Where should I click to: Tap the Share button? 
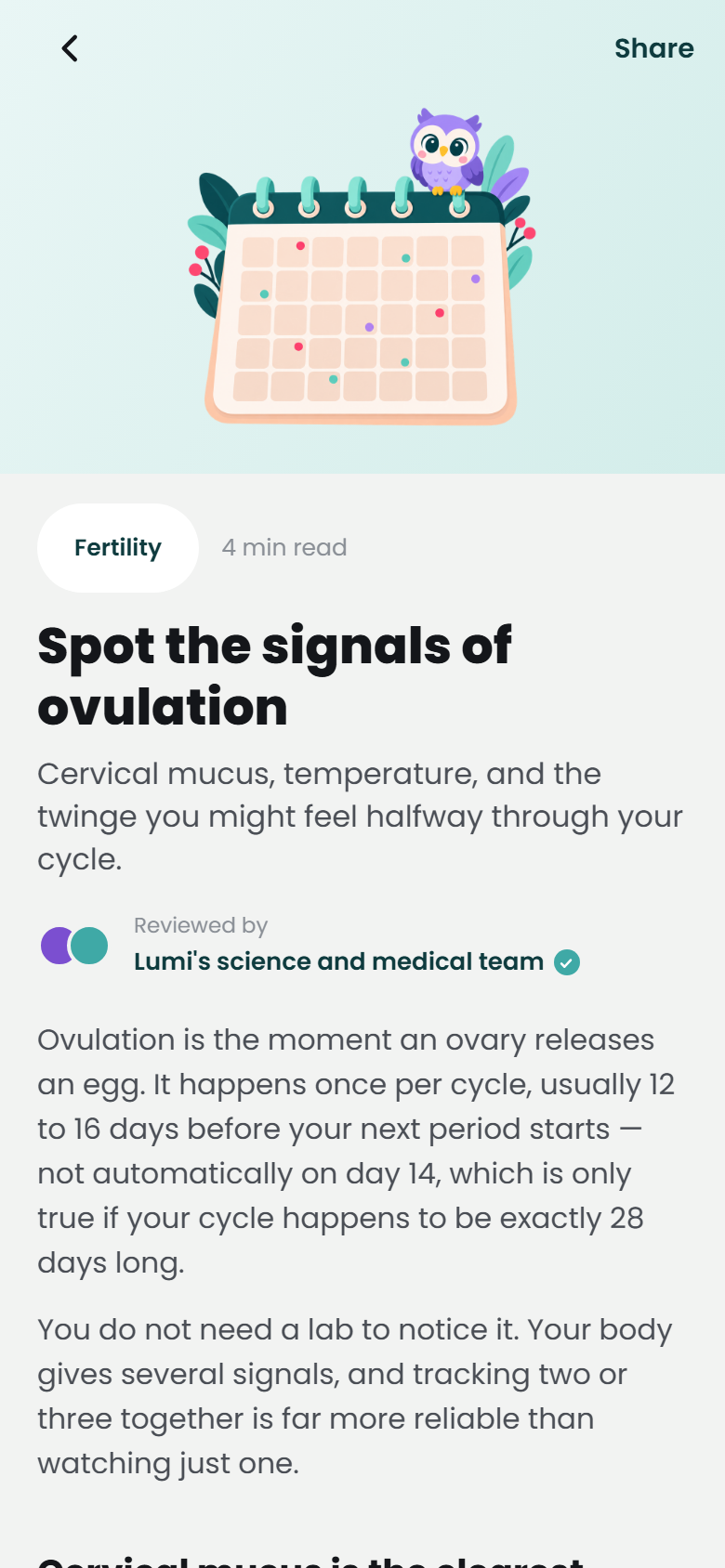point(653,48)
